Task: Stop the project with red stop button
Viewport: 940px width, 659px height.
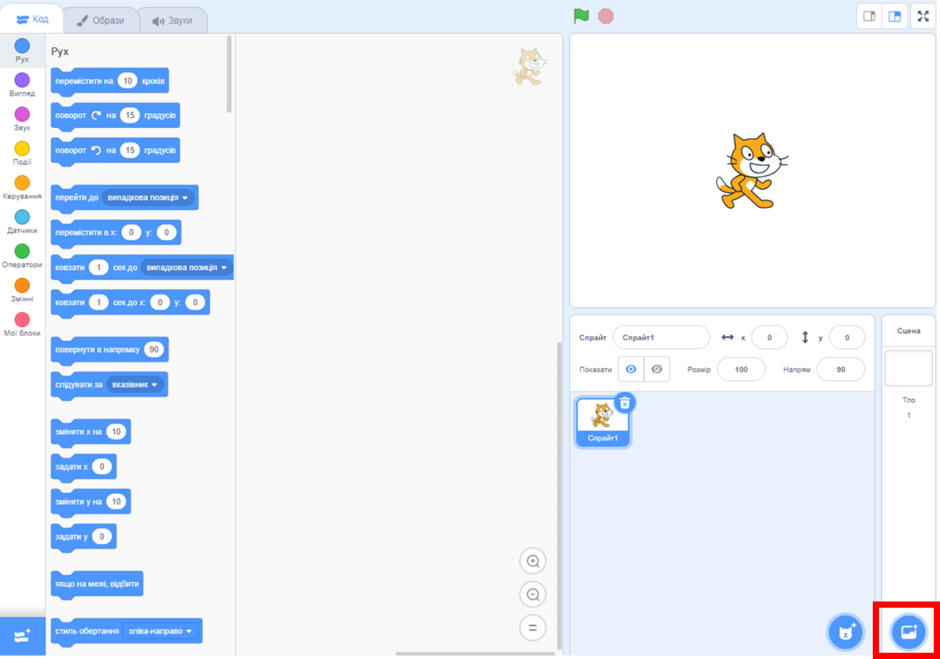Action: tap(606, 16)
